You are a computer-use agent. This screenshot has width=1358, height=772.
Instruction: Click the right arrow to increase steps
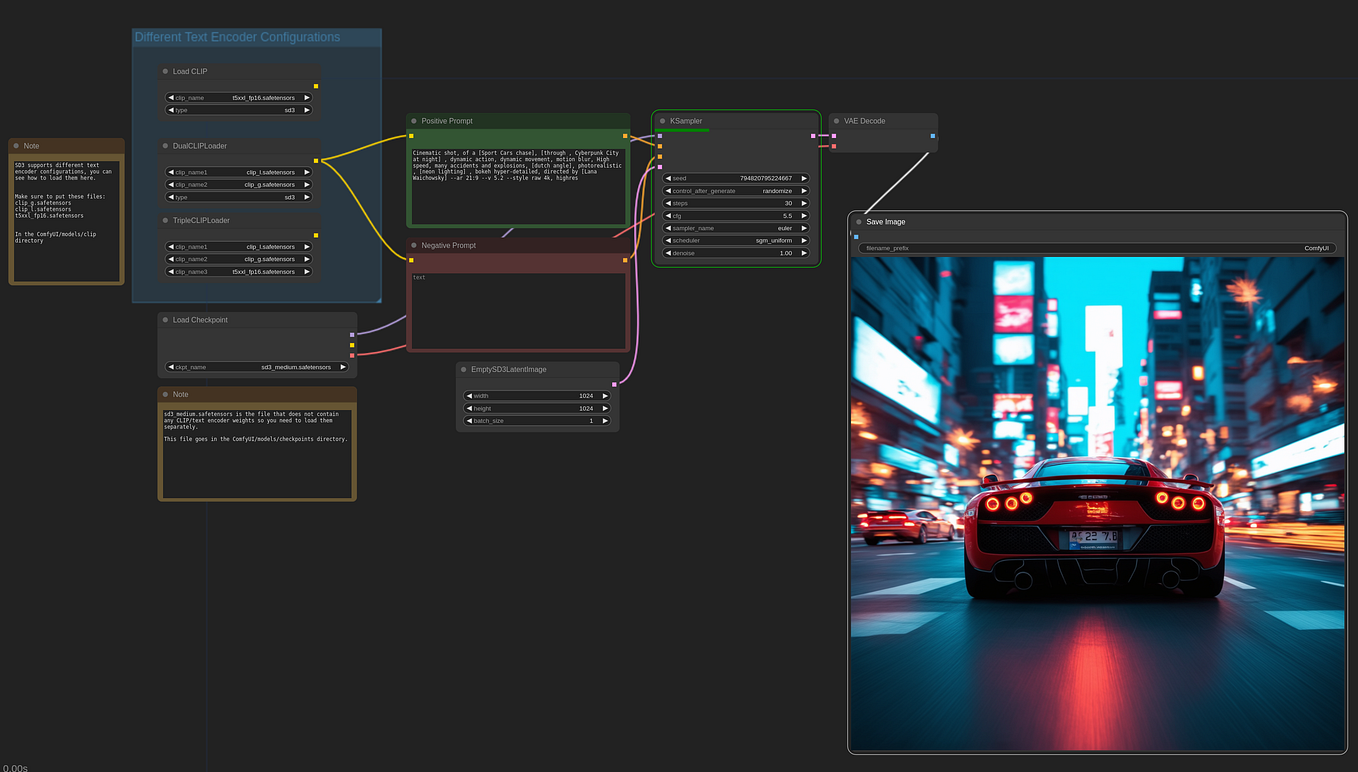pos(804,203)
